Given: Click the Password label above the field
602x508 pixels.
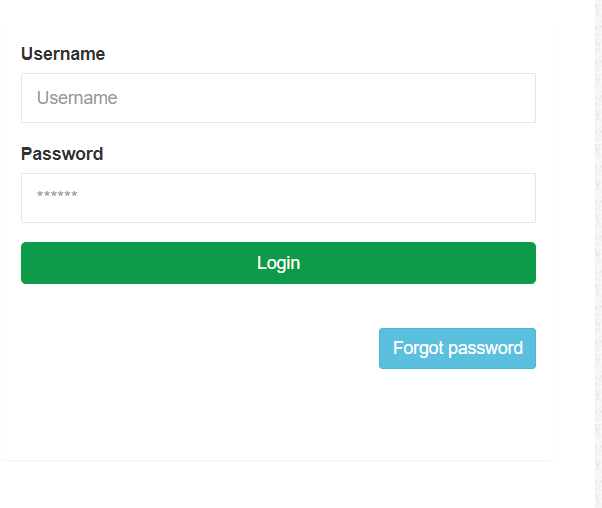Looking at the screenshot, I should (x=62, y=154).
